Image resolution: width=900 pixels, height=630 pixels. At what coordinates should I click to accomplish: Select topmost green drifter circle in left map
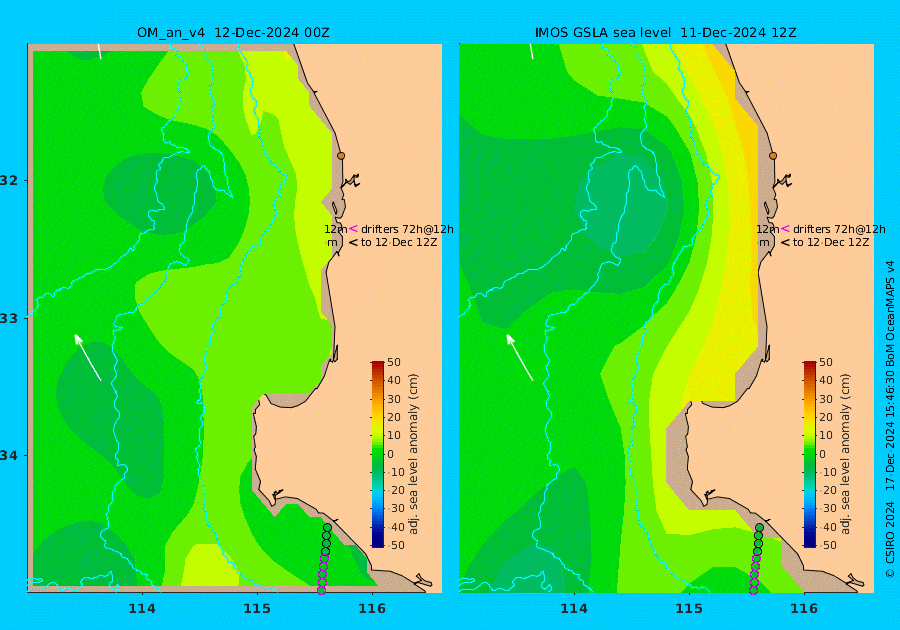pyautogui.click(x=327, y=527)
